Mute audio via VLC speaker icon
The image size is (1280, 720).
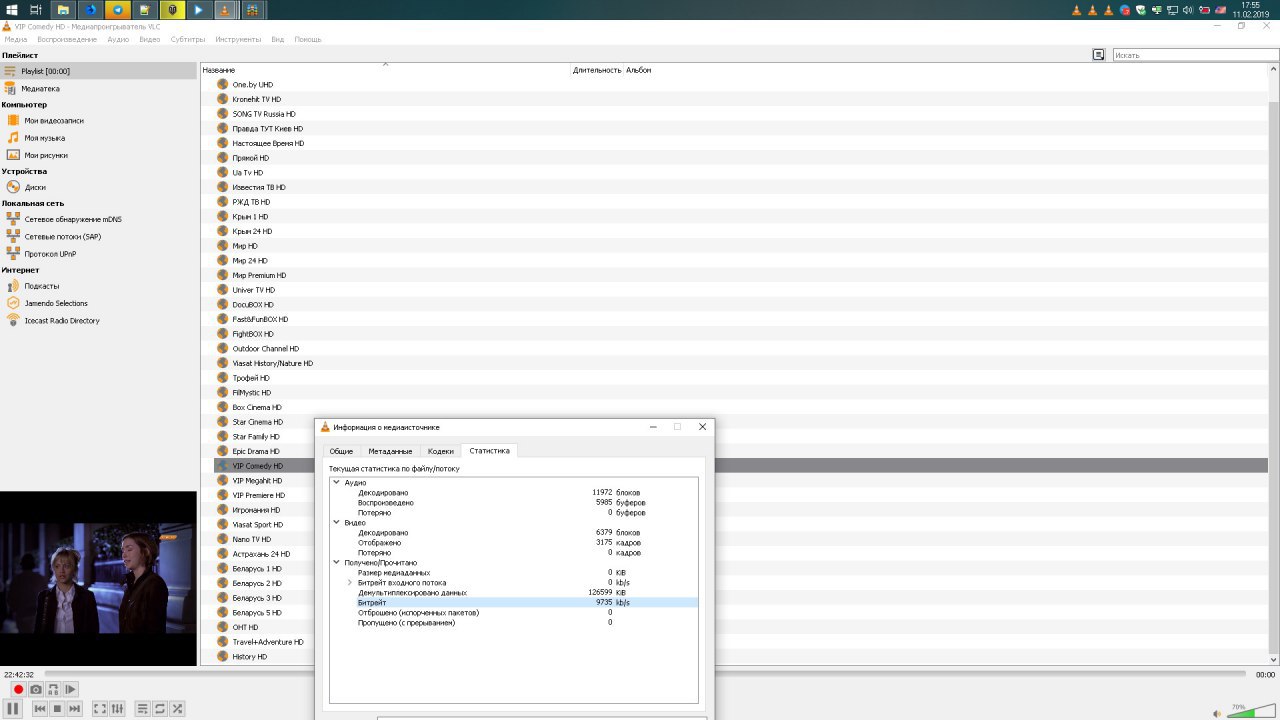[1216, 713]
